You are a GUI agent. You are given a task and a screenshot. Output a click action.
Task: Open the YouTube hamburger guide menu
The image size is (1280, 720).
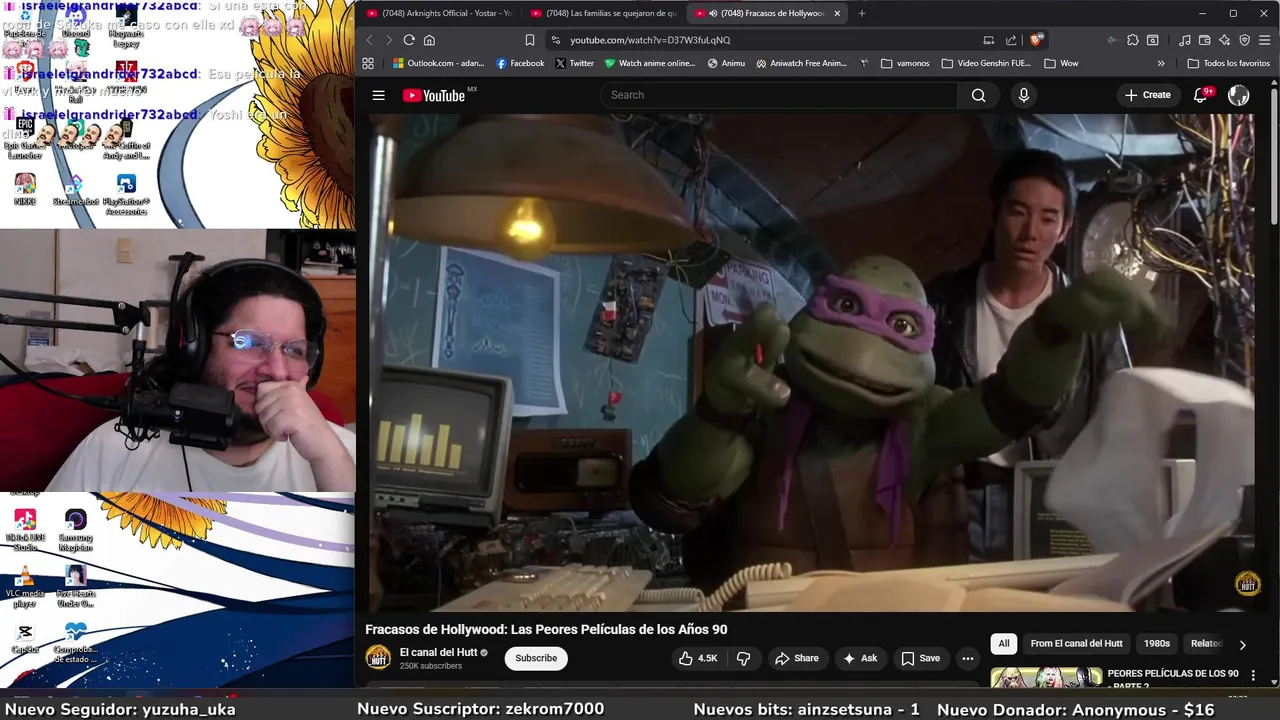click(x=378, y=95)
